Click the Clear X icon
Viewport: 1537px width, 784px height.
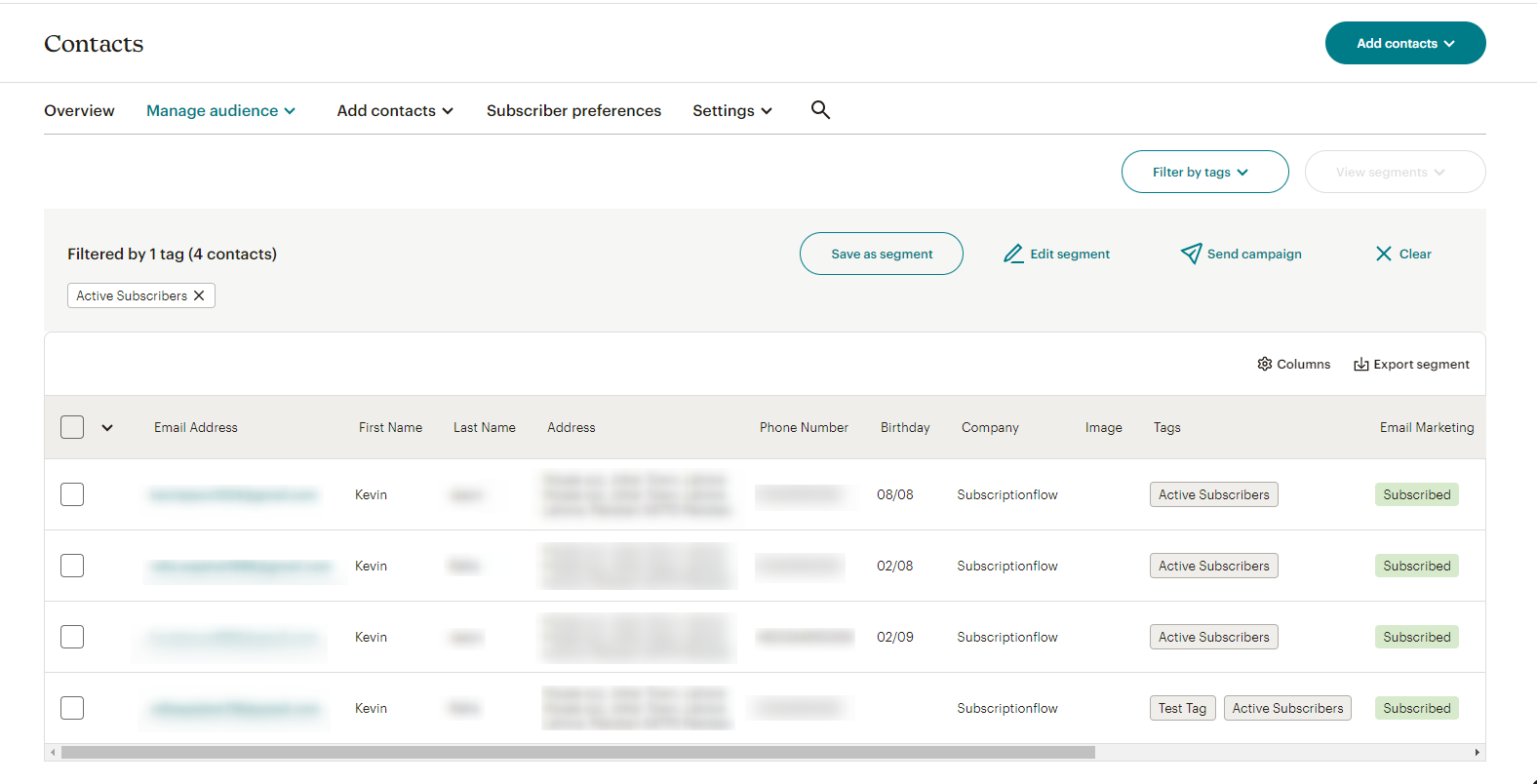[1384, 254]
